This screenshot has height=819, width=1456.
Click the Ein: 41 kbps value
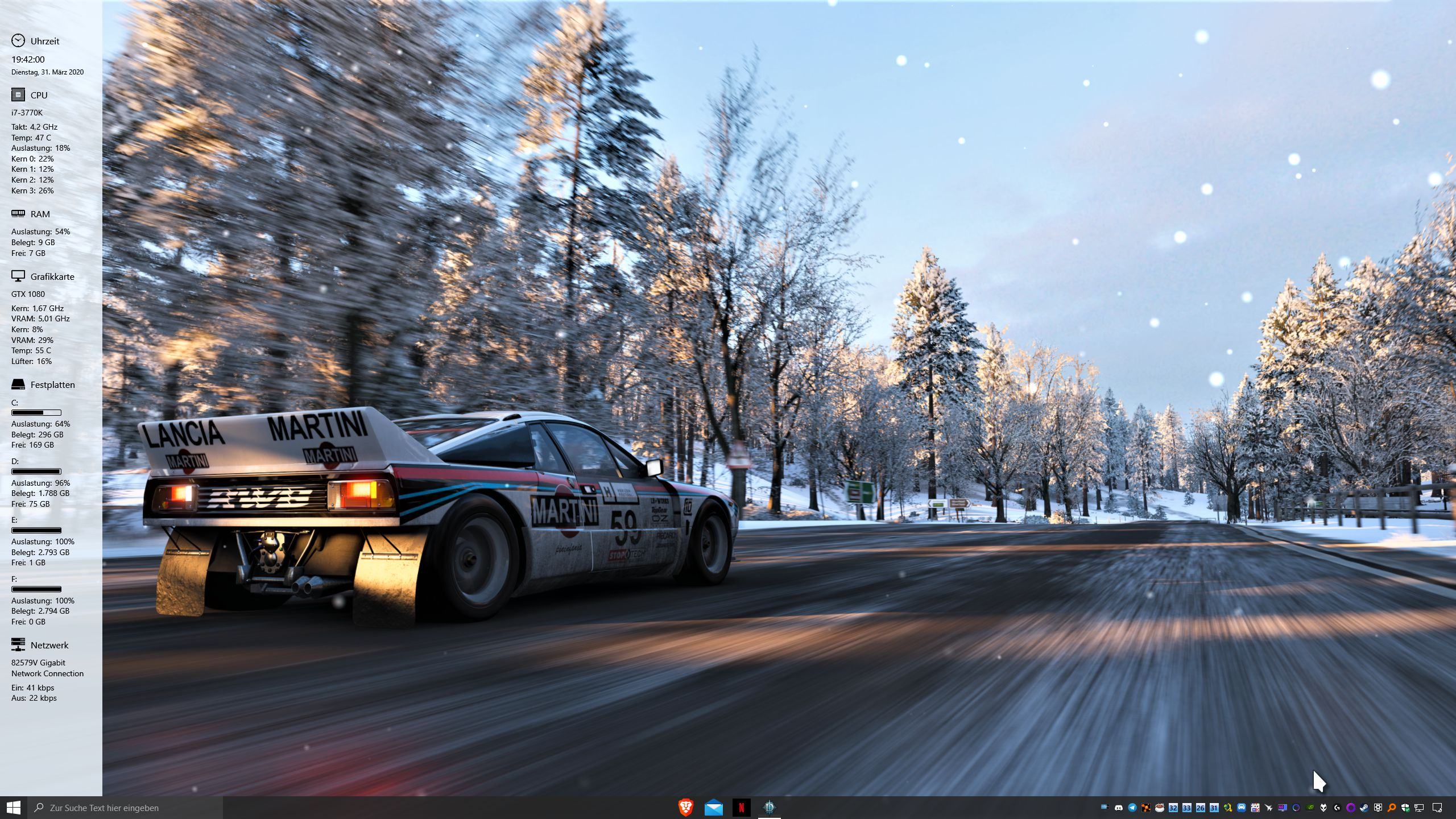point(32,688)
